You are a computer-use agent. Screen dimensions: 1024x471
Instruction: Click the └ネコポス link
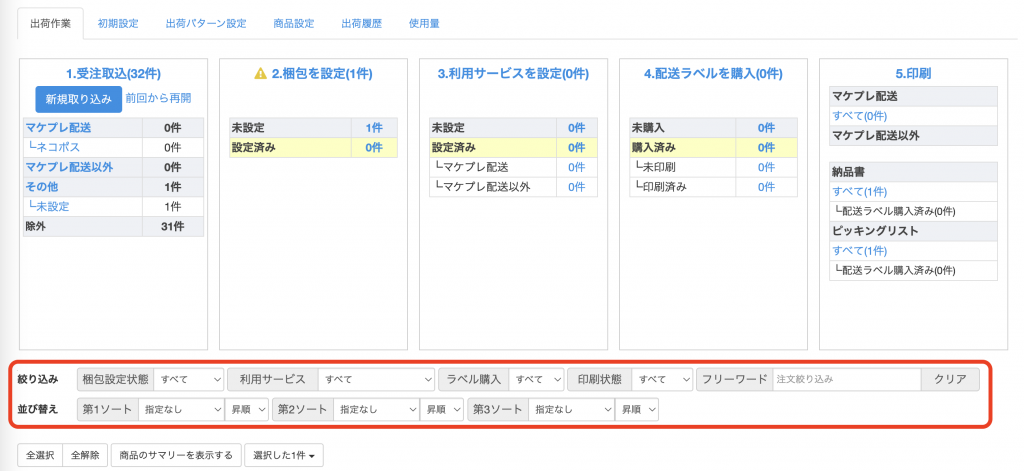coord(54,148)
